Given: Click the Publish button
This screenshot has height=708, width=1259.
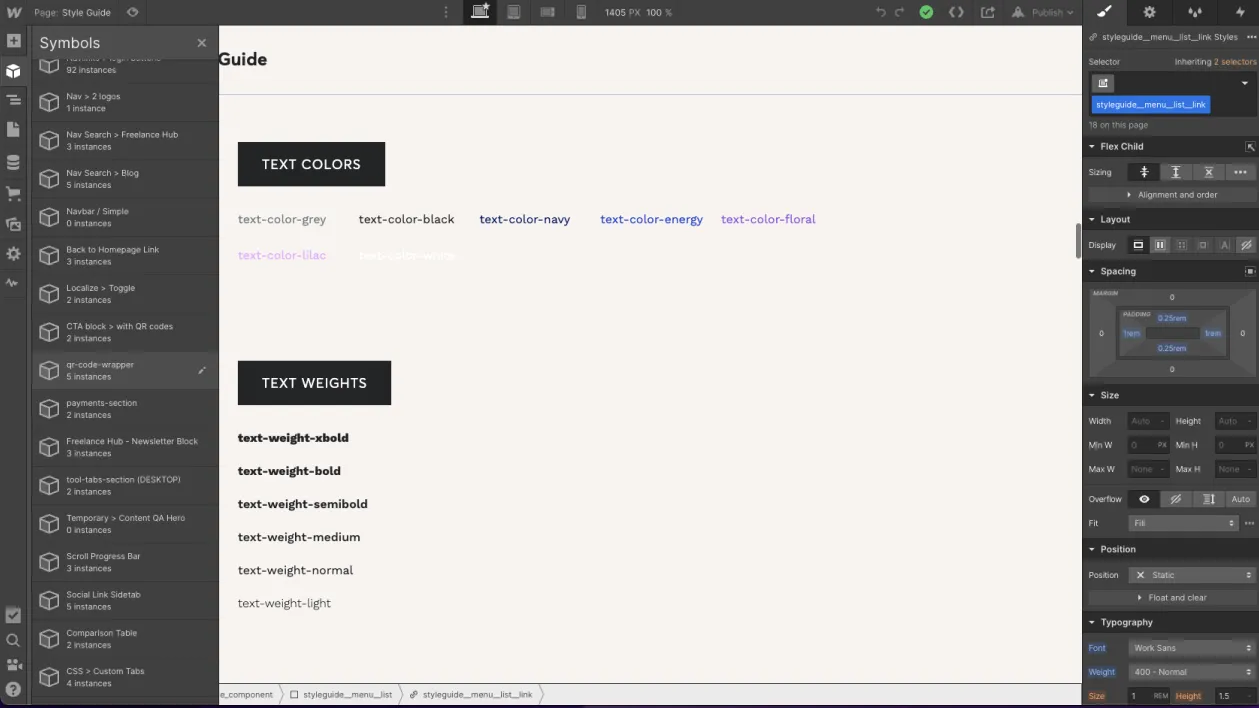Looking at the screenshot, I should tap(1043, 12).
